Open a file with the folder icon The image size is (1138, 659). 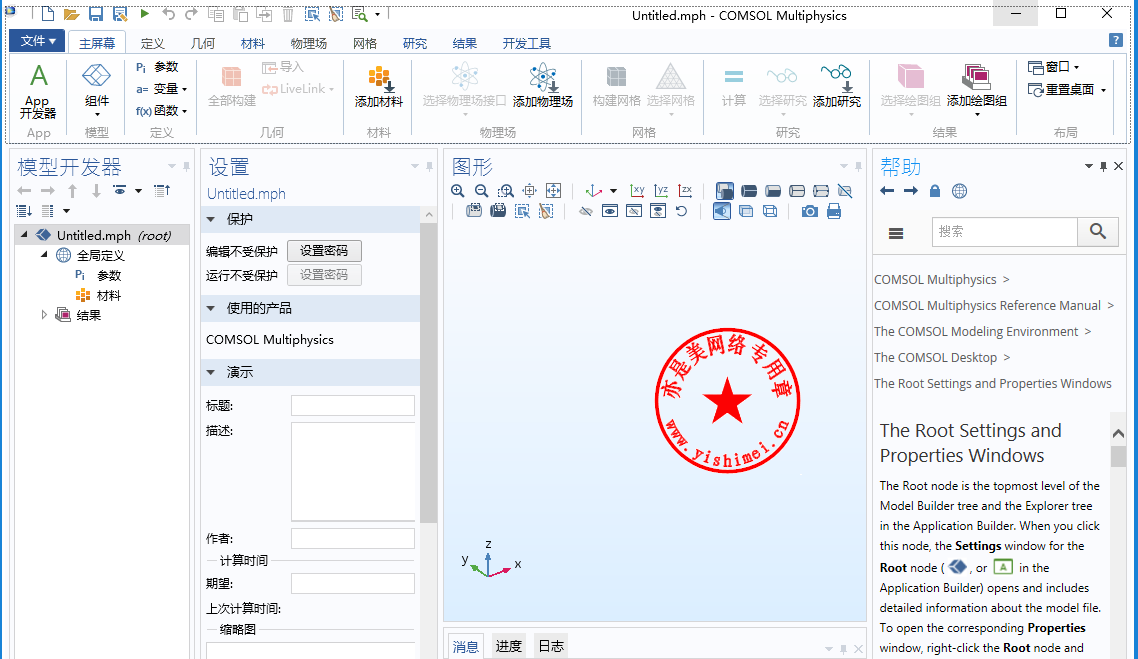pyautogui.click(x=71, y=14)
